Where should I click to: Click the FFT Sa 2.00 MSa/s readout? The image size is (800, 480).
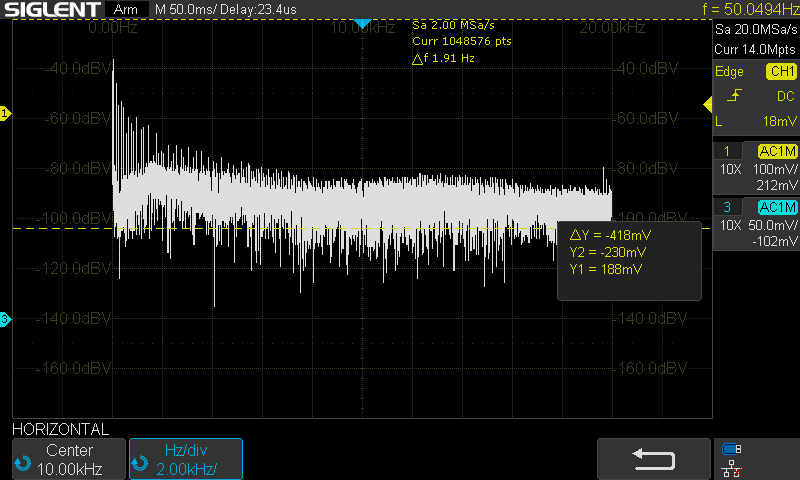[x=453, y=25]
